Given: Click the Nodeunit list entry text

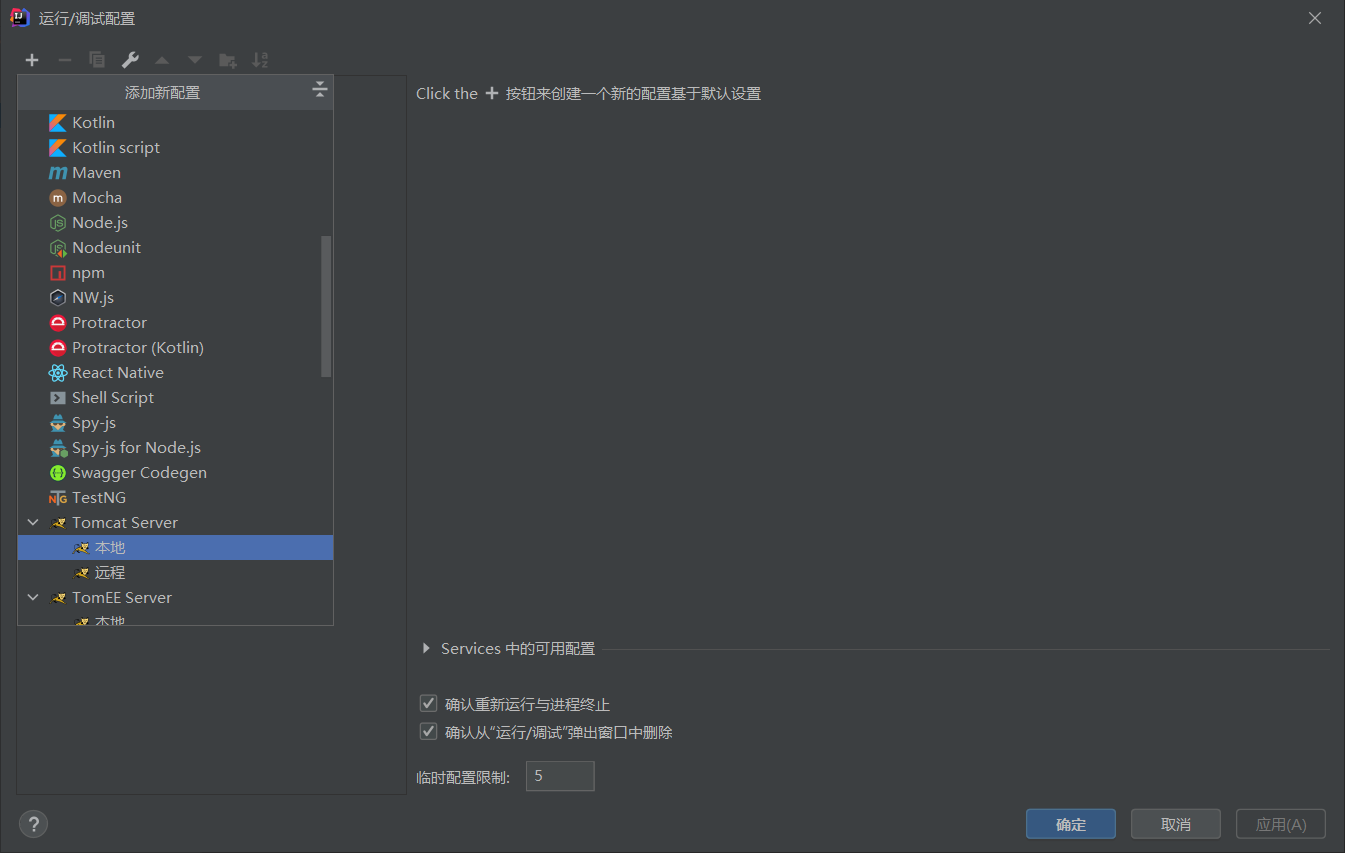Looking at the screenshot, I should coord(106,247).
